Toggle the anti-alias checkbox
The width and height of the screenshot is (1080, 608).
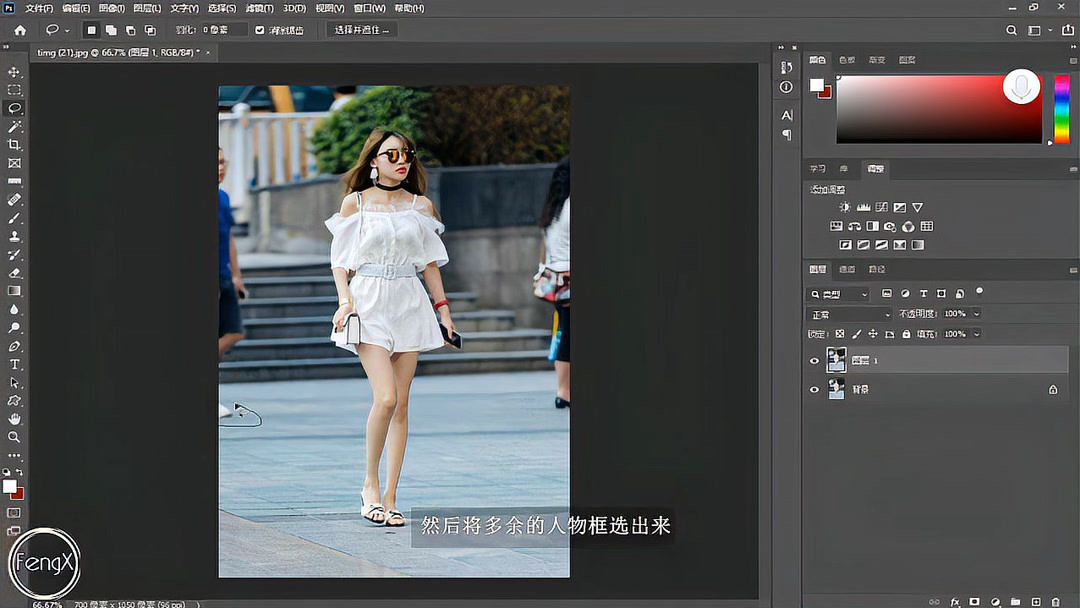pos(260,30)
